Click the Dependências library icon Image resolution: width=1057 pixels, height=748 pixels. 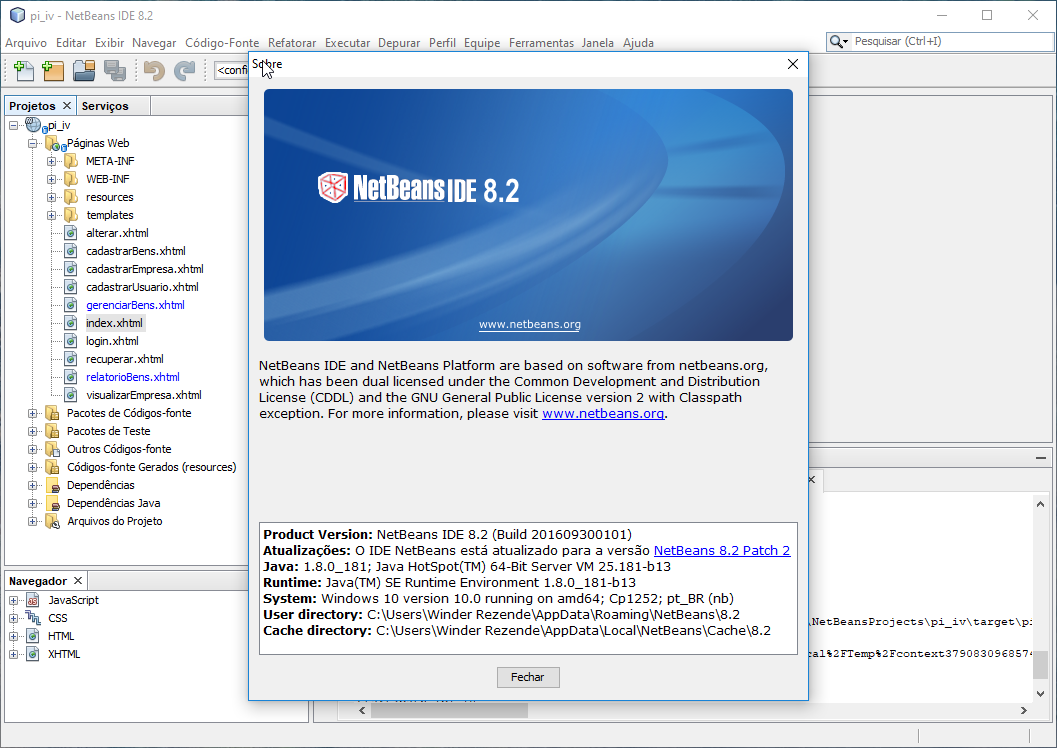click(x=52, y=485)
